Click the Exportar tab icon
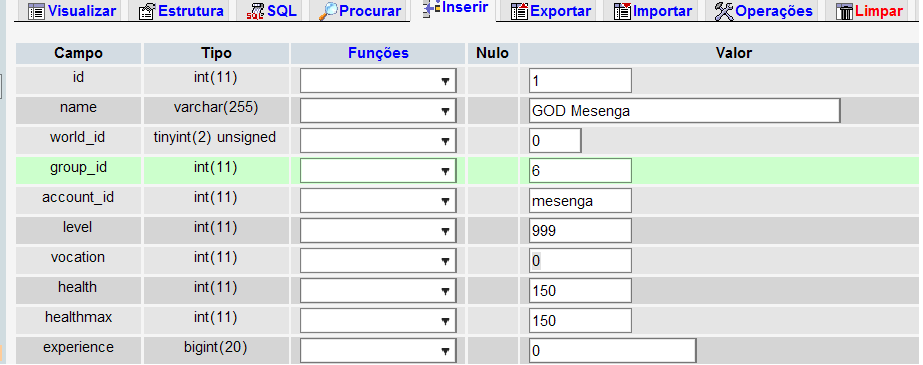This screenshot has height=365, width=923. (x=519, y=11)
